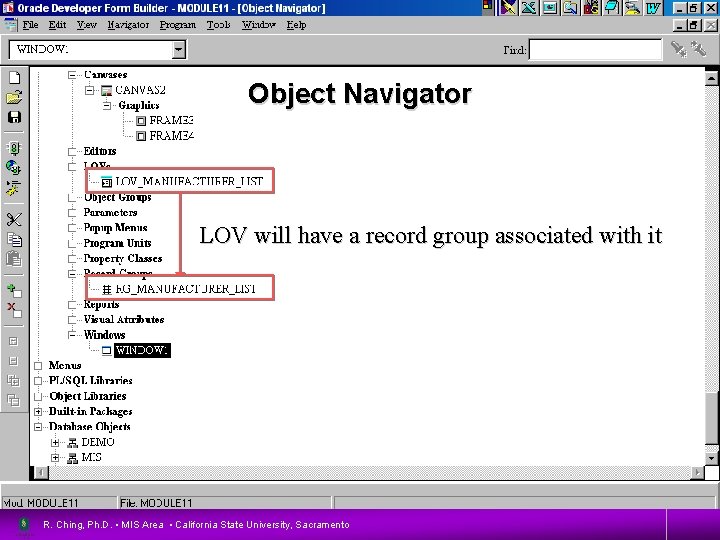This screenshot has width=720, height=540.
Task: Click the Expand node sidebar icon
Action: (x=13, y=341)
